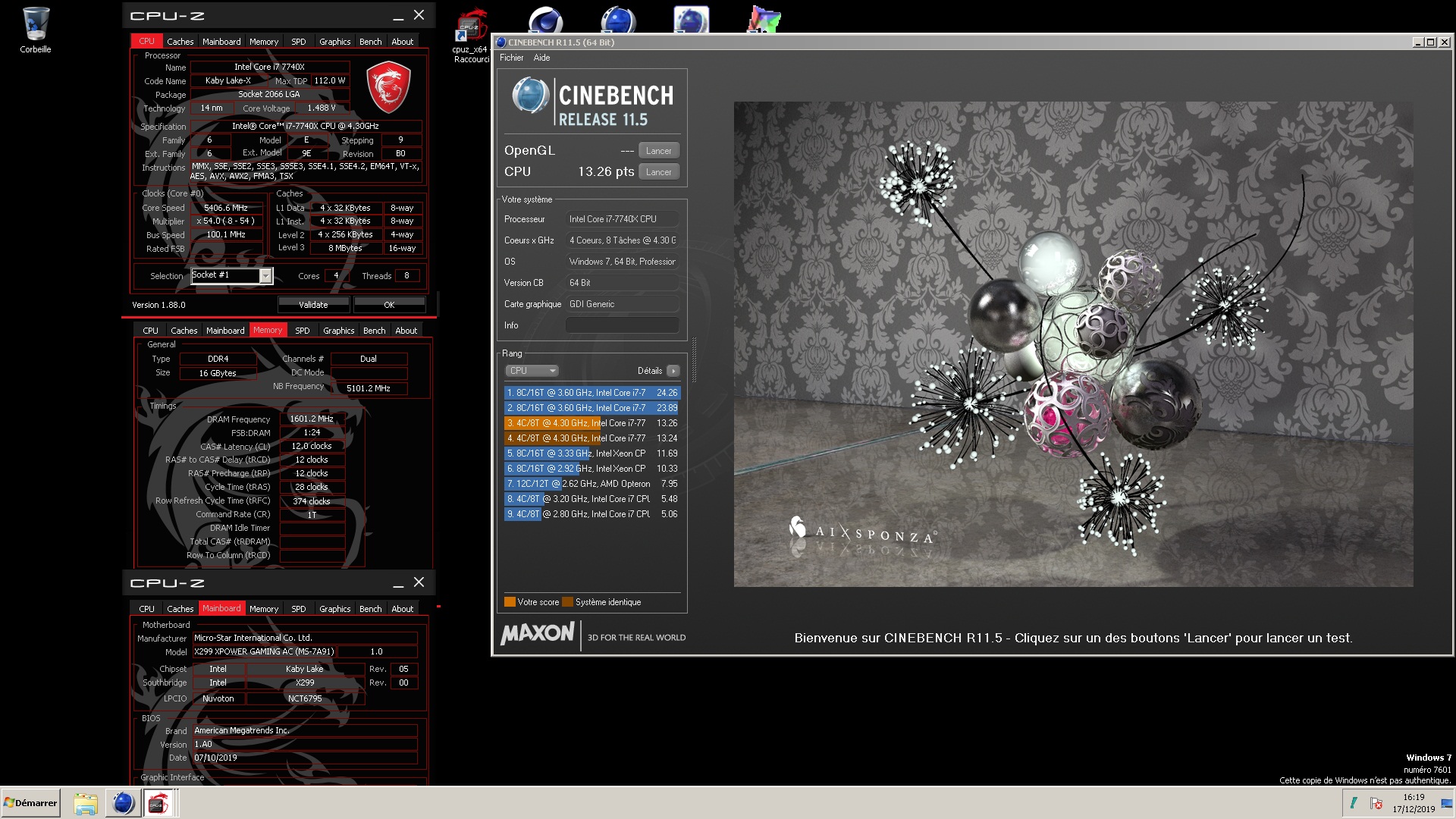Open the Démarrer start menu

point(30,803)
